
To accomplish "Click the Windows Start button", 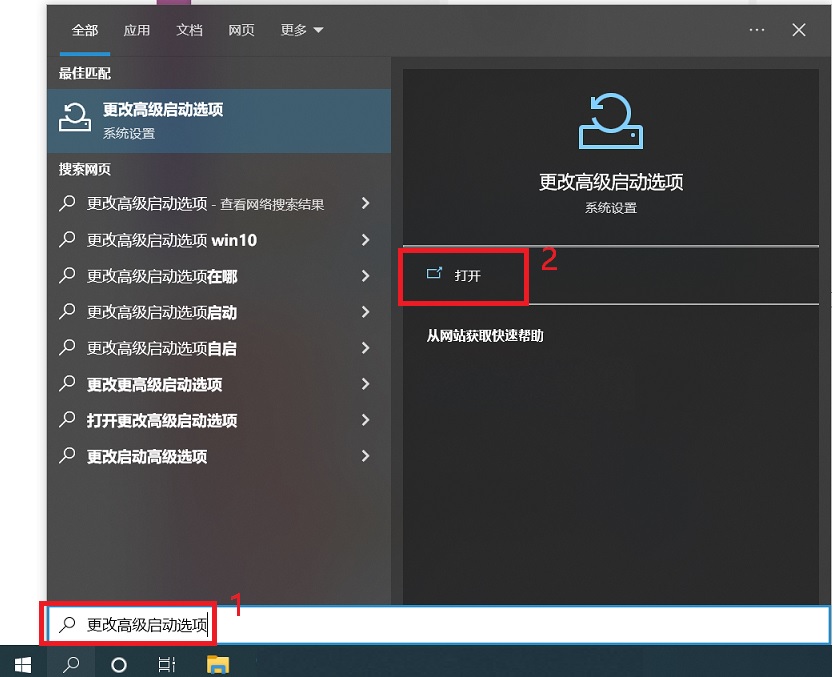I will tap(22, 663).
